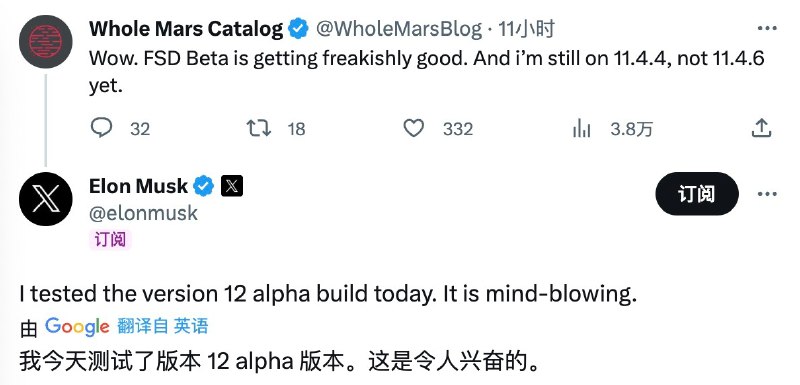Click the 翻译自 英语 translation link
Image resolution: width=800 pixels, height=385 pixels.
click(x=163, y=326)
